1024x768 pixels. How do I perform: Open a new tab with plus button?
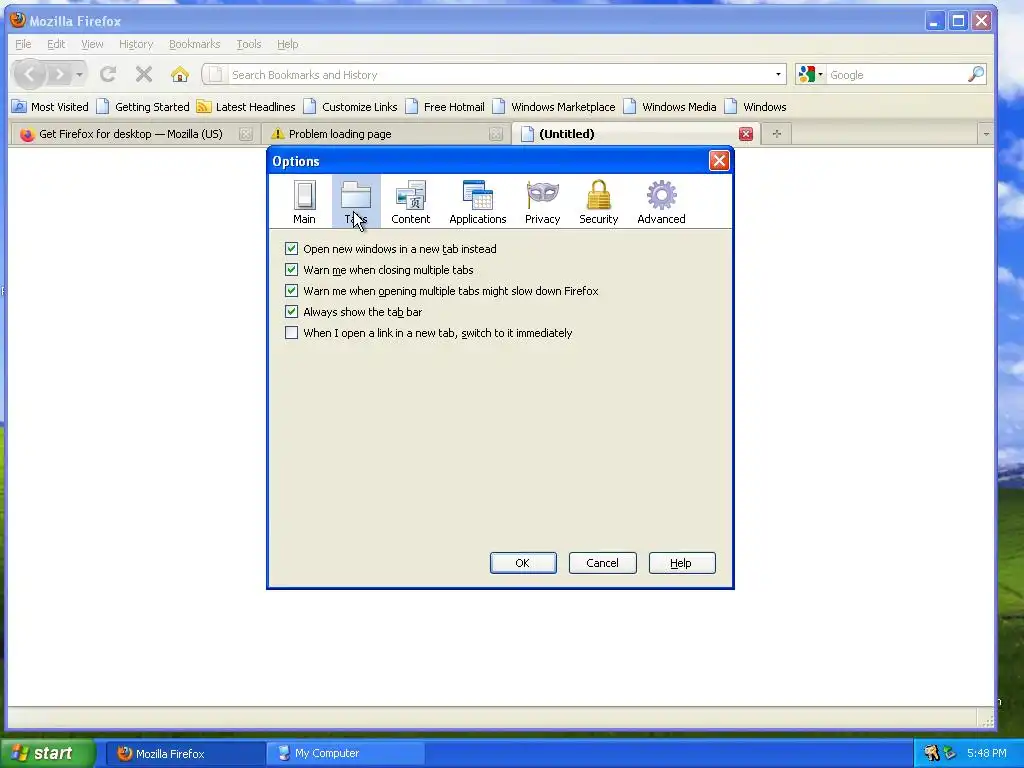(x=776, y=134)
